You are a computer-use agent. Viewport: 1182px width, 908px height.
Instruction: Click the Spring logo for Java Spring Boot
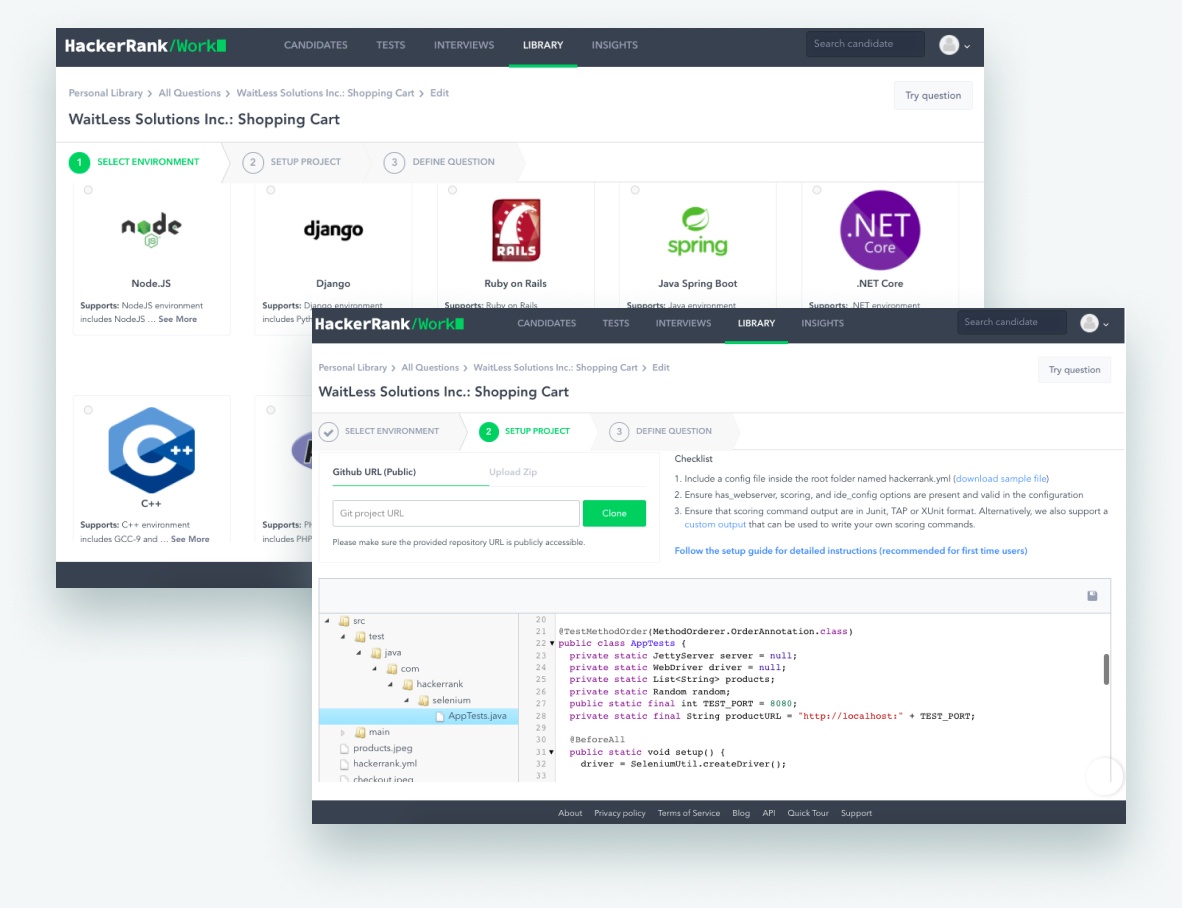(x=697, y=231)
